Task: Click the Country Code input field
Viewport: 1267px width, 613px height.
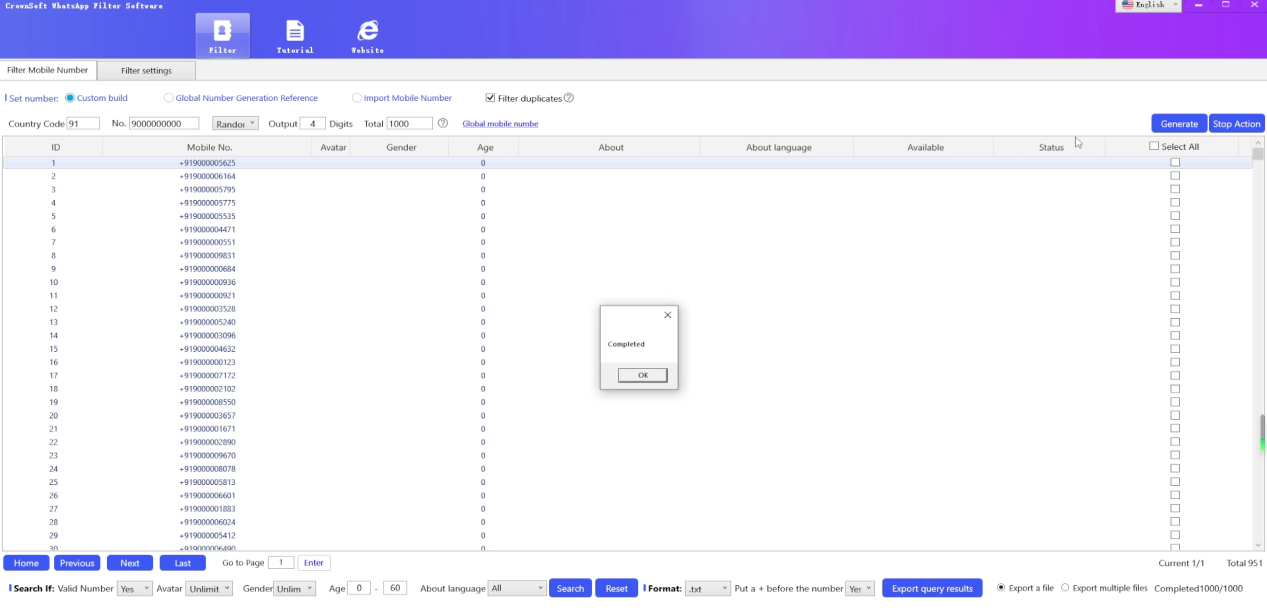Action: pos(83,123)
